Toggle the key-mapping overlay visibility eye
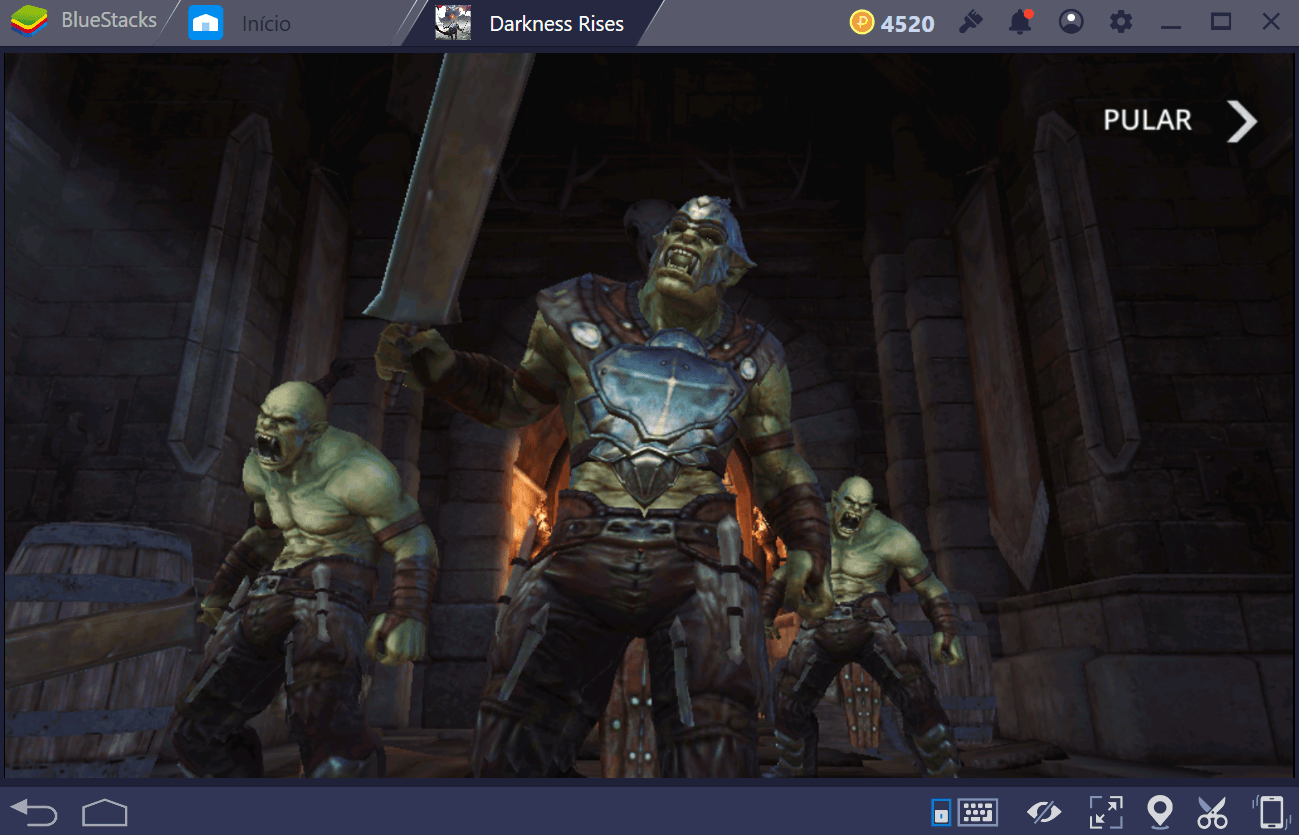The width and height of the screenshot is (1299, 835). point(1044,812)
